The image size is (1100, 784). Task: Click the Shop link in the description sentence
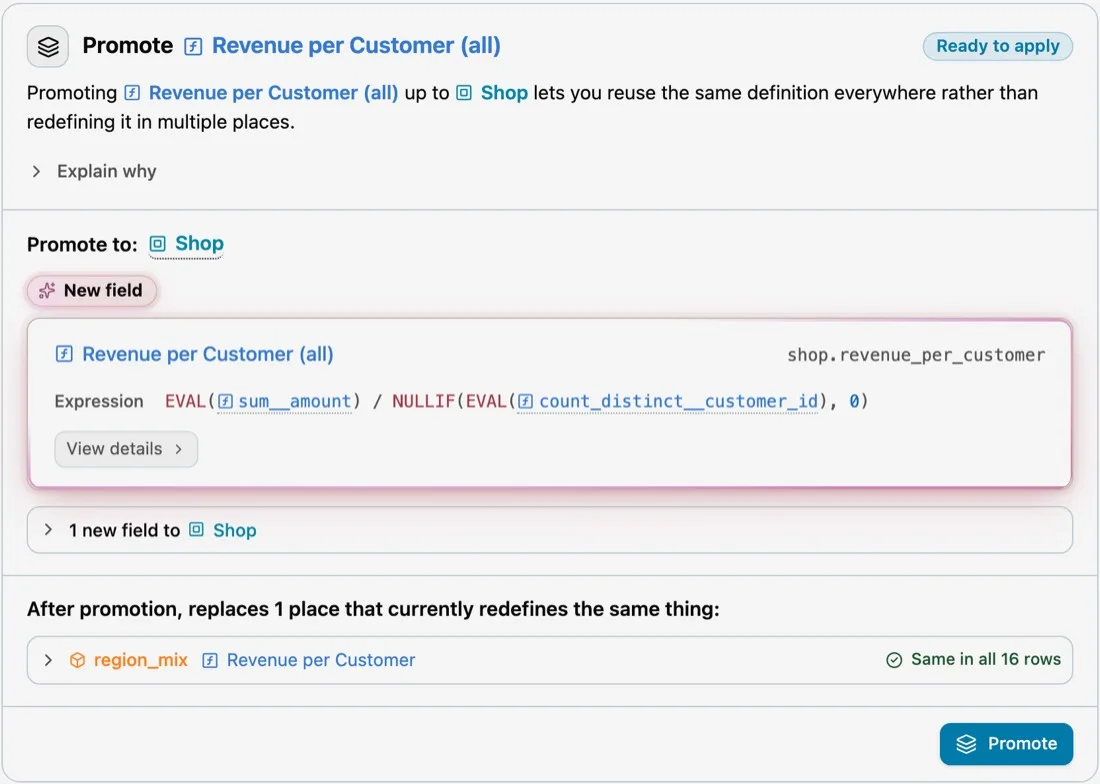pyautogui.click(x=504, y=93)
